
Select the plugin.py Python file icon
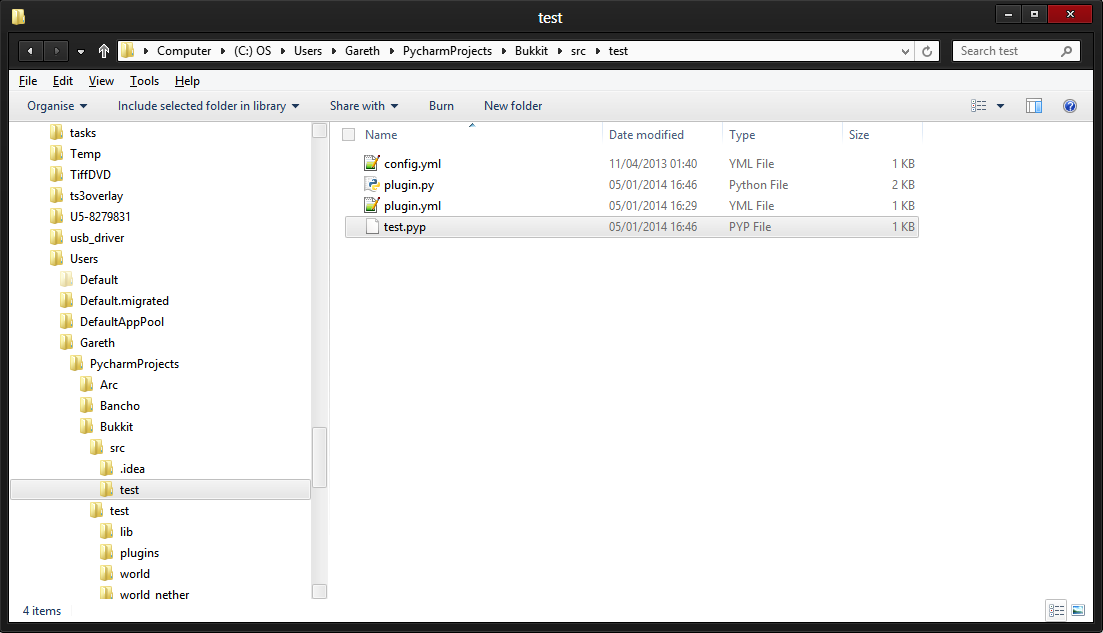(371, 184)
